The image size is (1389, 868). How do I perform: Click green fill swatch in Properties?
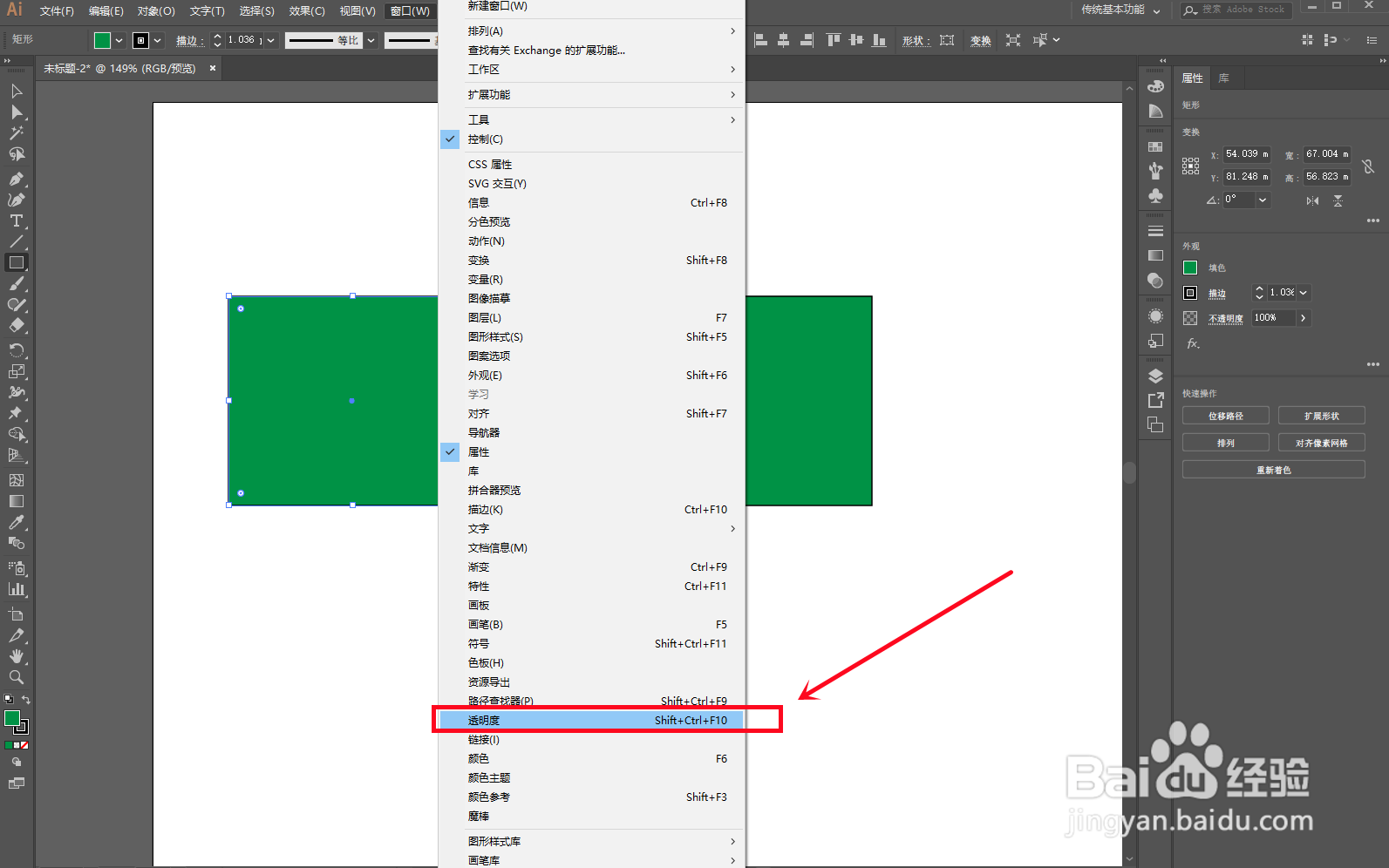pyautogui.click(x=1190, y=268)
